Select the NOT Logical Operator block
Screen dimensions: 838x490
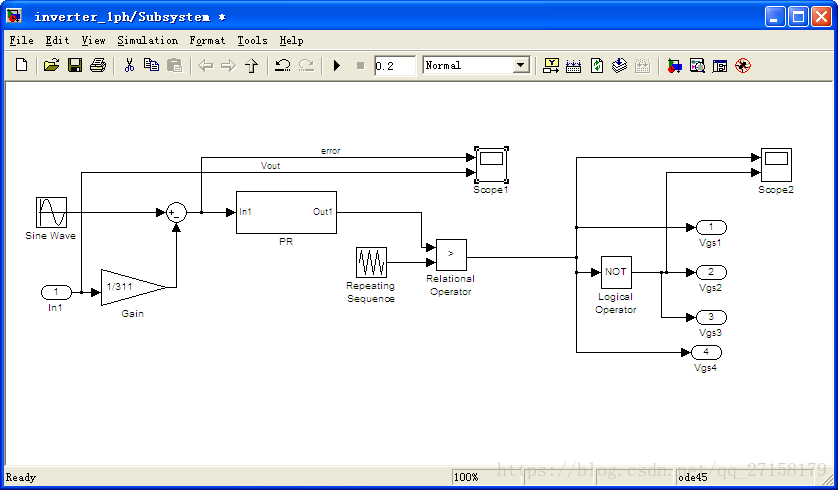[616, 272]
